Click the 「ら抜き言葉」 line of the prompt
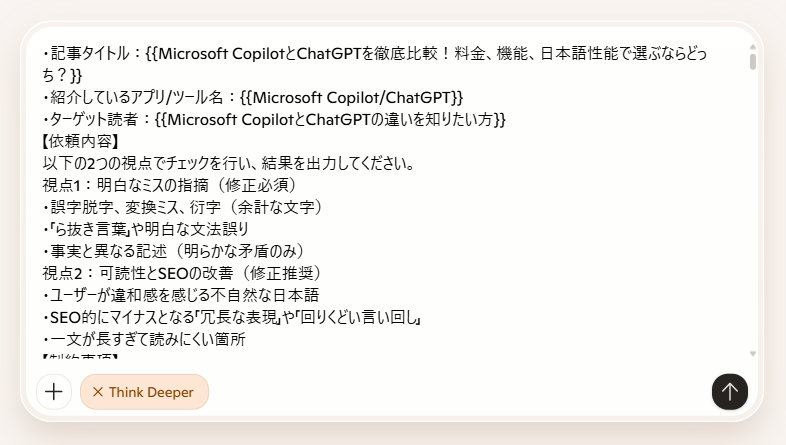Viewport: 786px width, 445px height. (x=146, y=230)
